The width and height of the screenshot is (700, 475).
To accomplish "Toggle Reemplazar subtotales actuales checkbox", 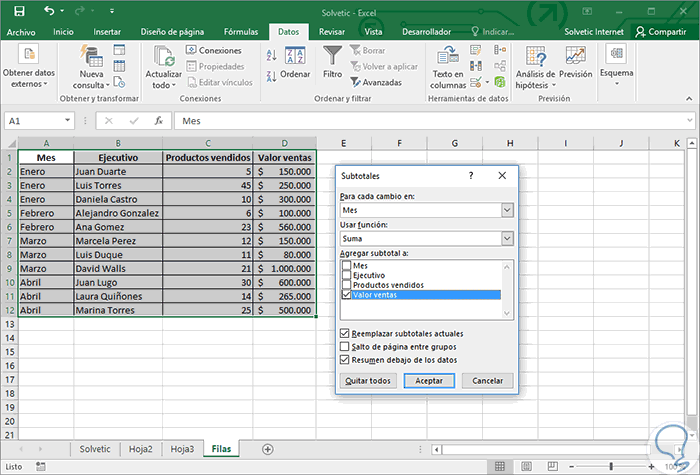I will click(x=345, y=333).
